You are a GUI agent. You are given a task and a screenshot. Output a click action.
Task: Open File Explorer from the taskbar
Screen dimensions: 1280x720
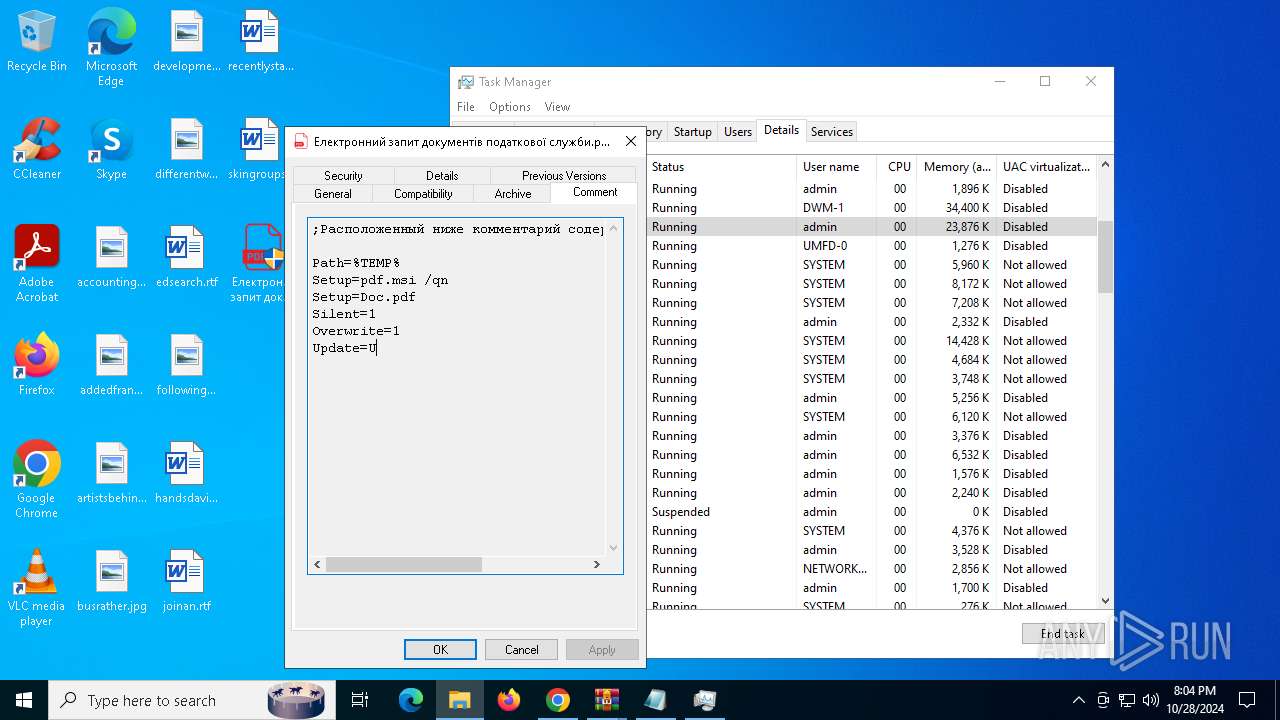coord(459,700)
